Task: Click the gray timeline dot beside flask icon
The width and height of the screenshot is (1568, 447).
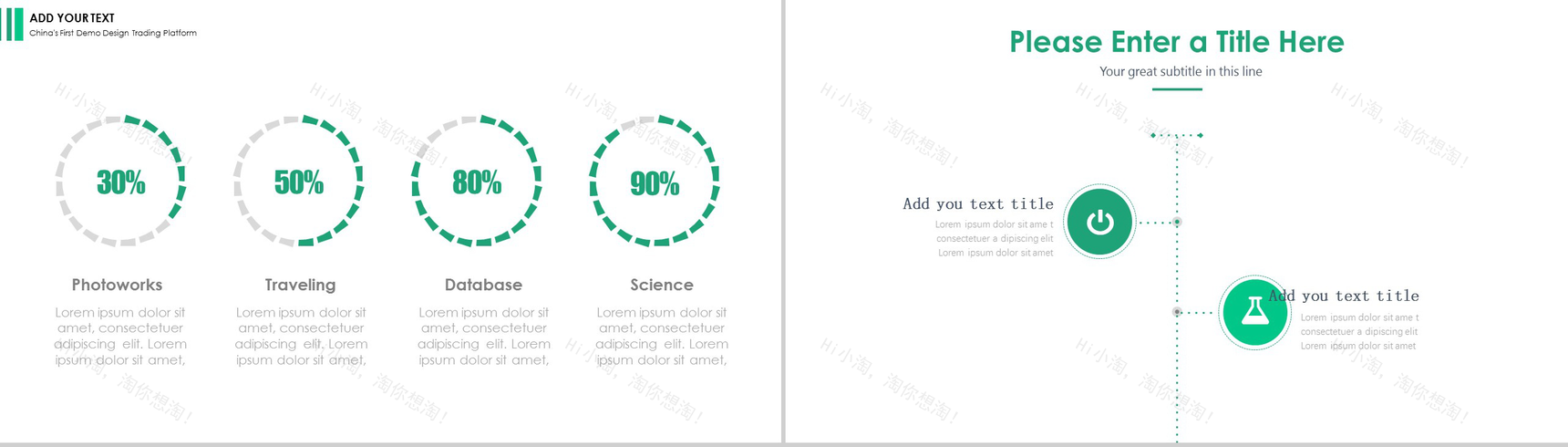Action: (1177, 312)
